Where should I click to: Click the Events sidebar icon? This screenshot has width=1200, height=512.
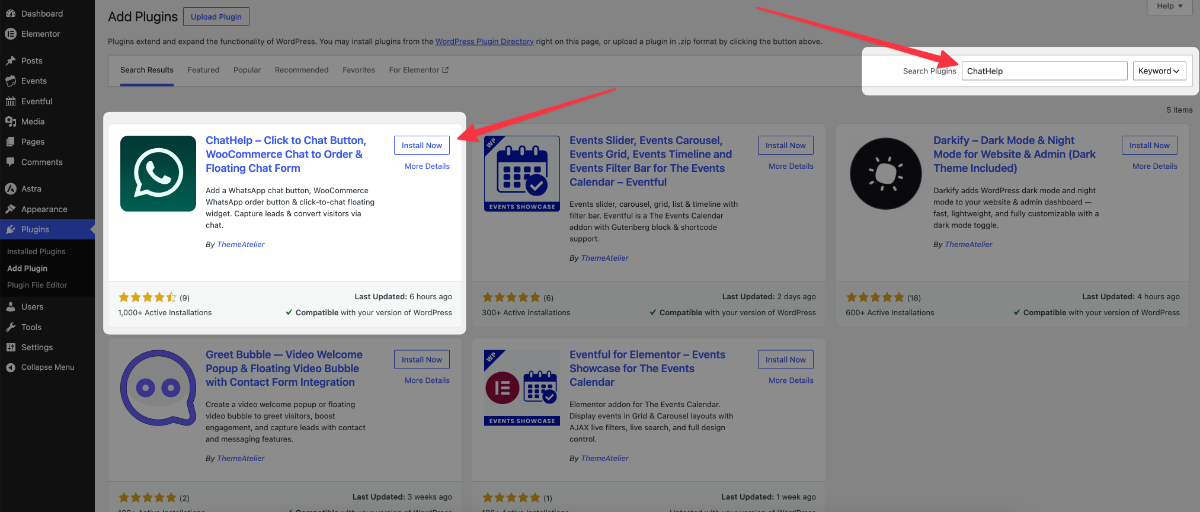(10, 81)
